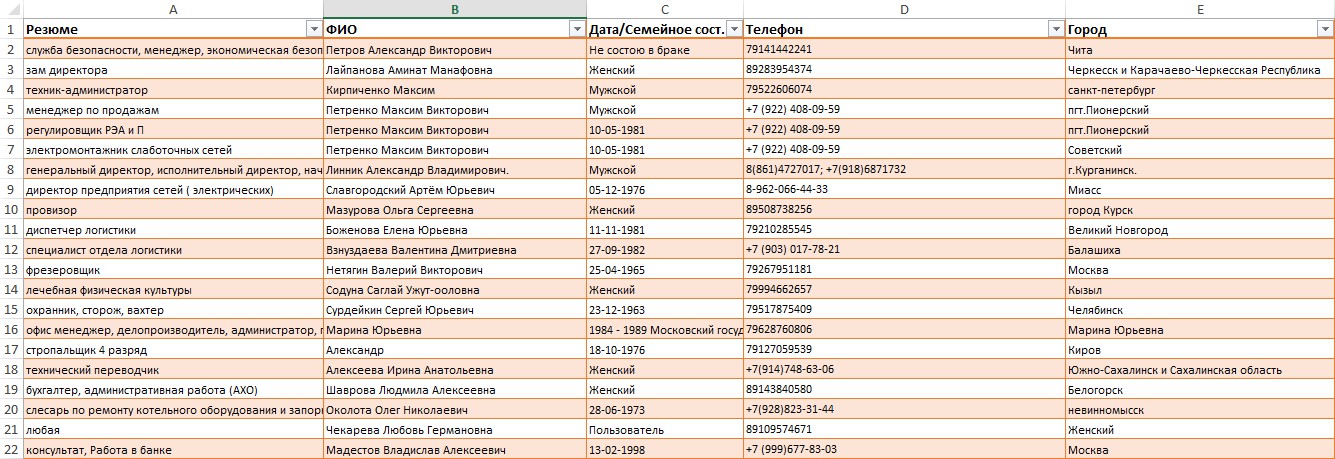Select cell with Шаврова Людмила Алексеевна
Viewport: 1335px width, 459px height.
(x=455, y=390)
